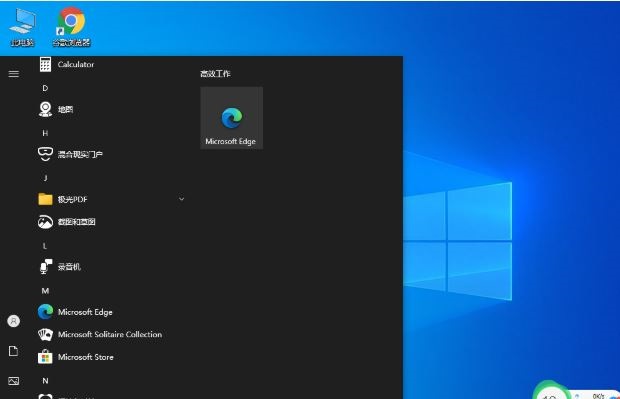The height and width of the screenshot is (399, 620).
Task: Expand the Start menu hamburger button
Action: (x=13, y=74)
